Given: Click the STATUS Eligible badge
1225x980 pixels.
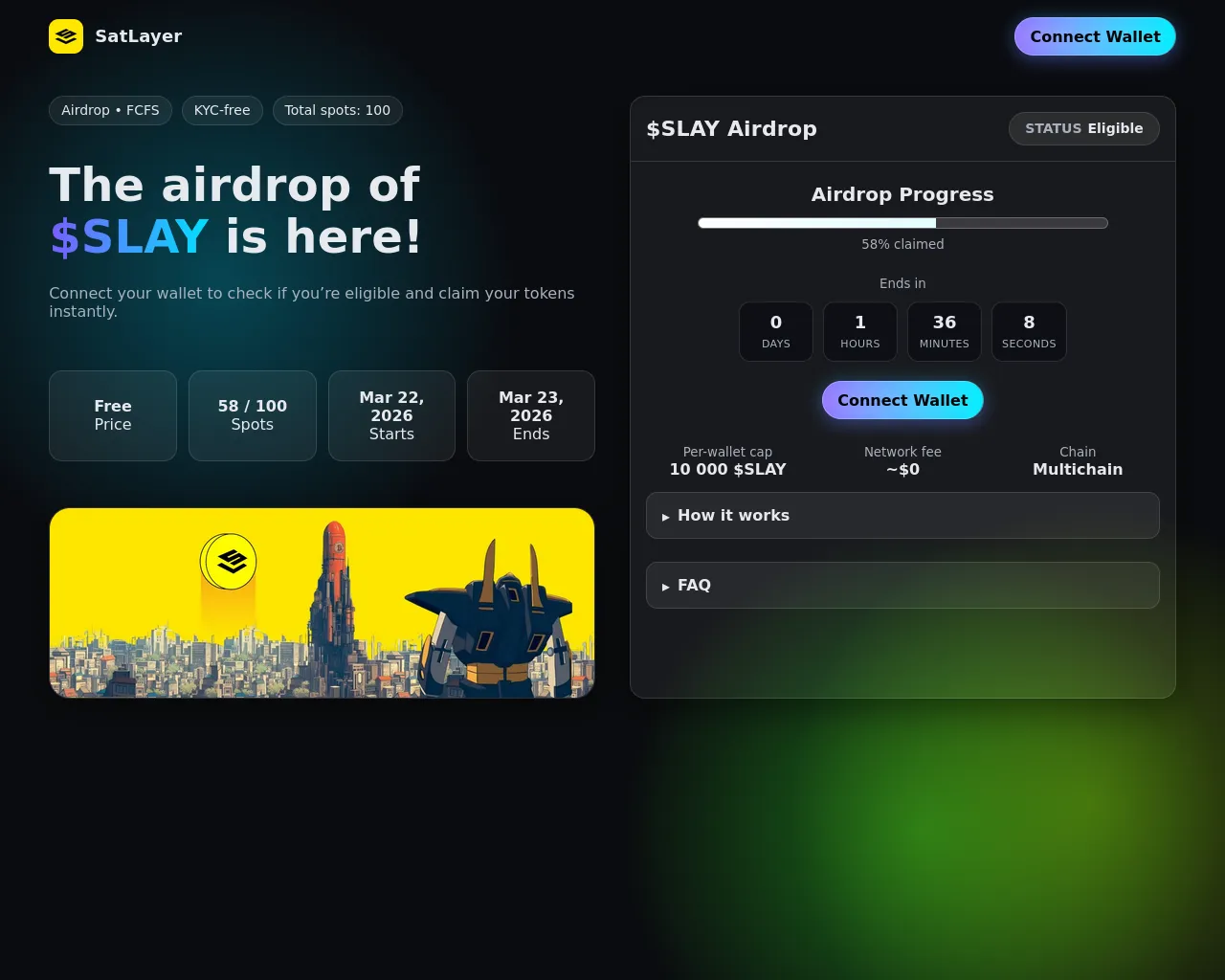Looking at the screenshot, I should pyautogui.click(x=1084, y=128).
